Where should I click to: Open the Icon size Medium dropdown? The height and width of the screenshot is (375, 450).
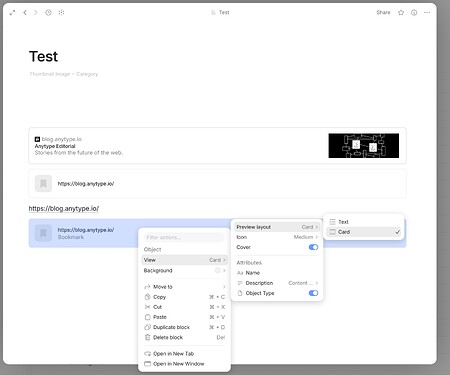click(277, 237)
